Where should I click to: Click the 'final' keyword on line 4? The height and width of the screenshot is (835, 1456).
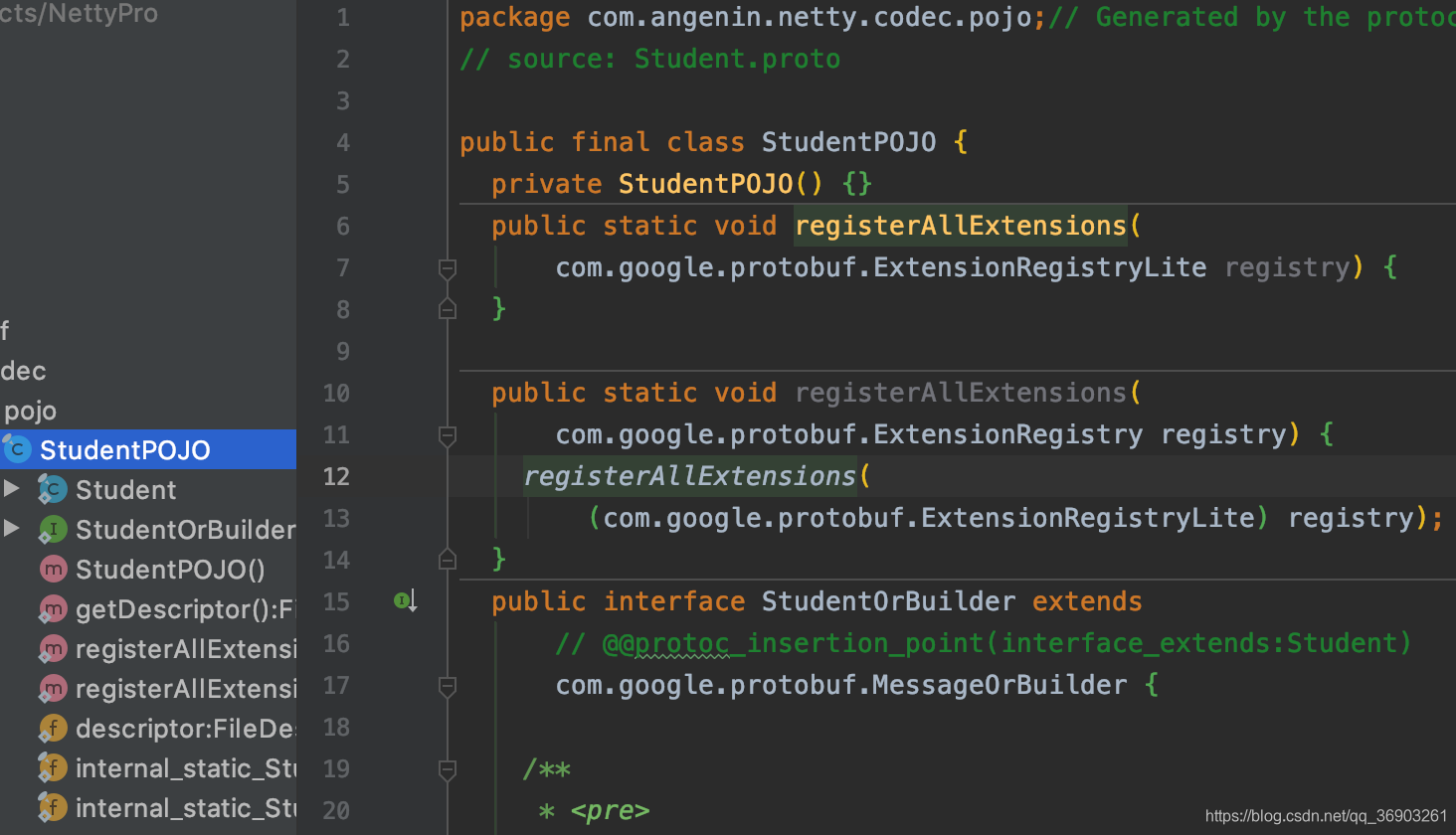[x=610, y=142]
